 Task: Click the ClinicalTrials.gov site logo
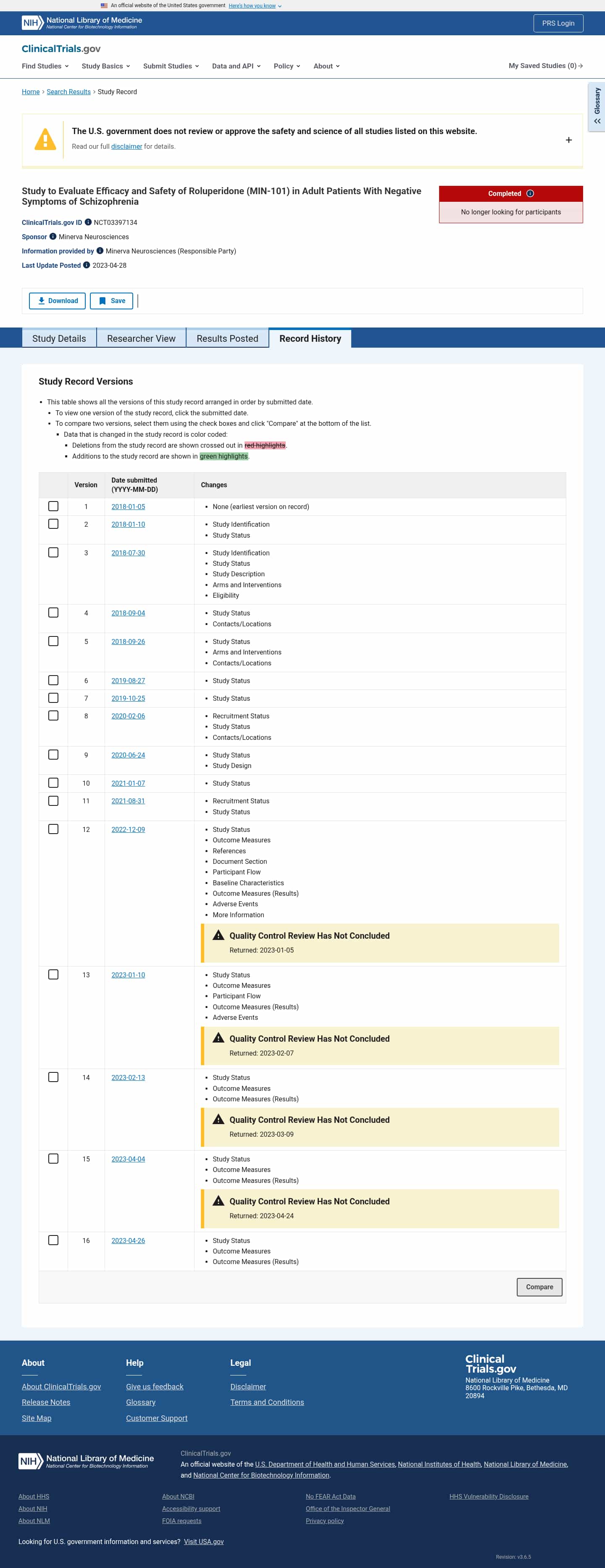point(61,49)
